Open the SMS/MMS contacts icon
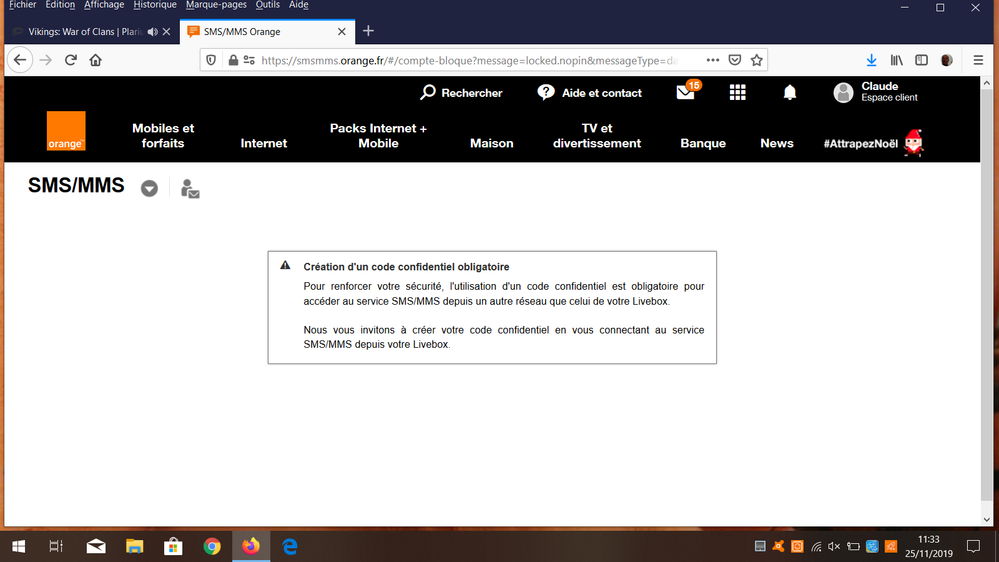This screenshot has height=562, width=999. pyautogui.click(x=190, y=188)
